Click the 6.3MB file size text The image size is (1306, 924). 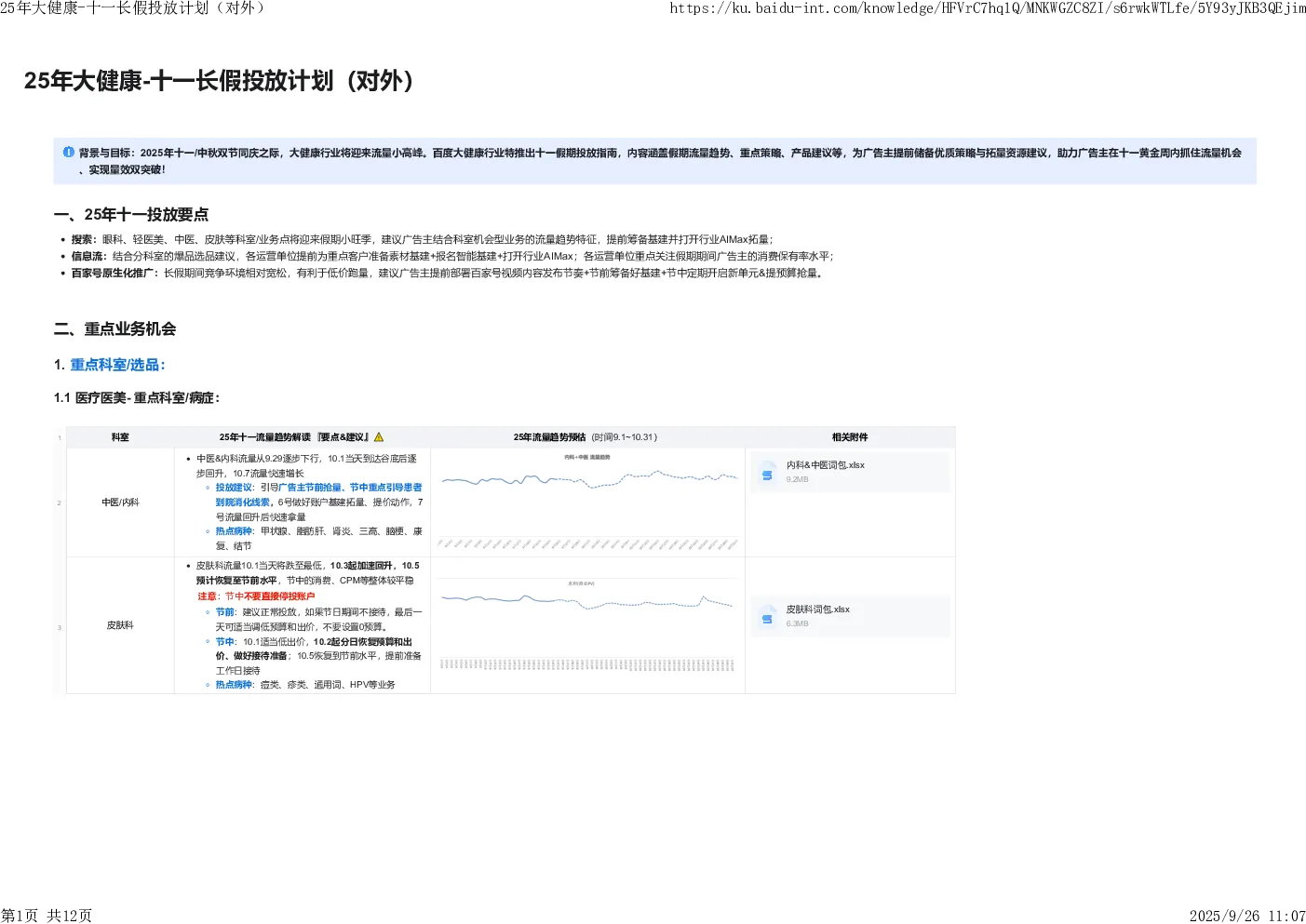pyautogui.click(x=798, y=624)
